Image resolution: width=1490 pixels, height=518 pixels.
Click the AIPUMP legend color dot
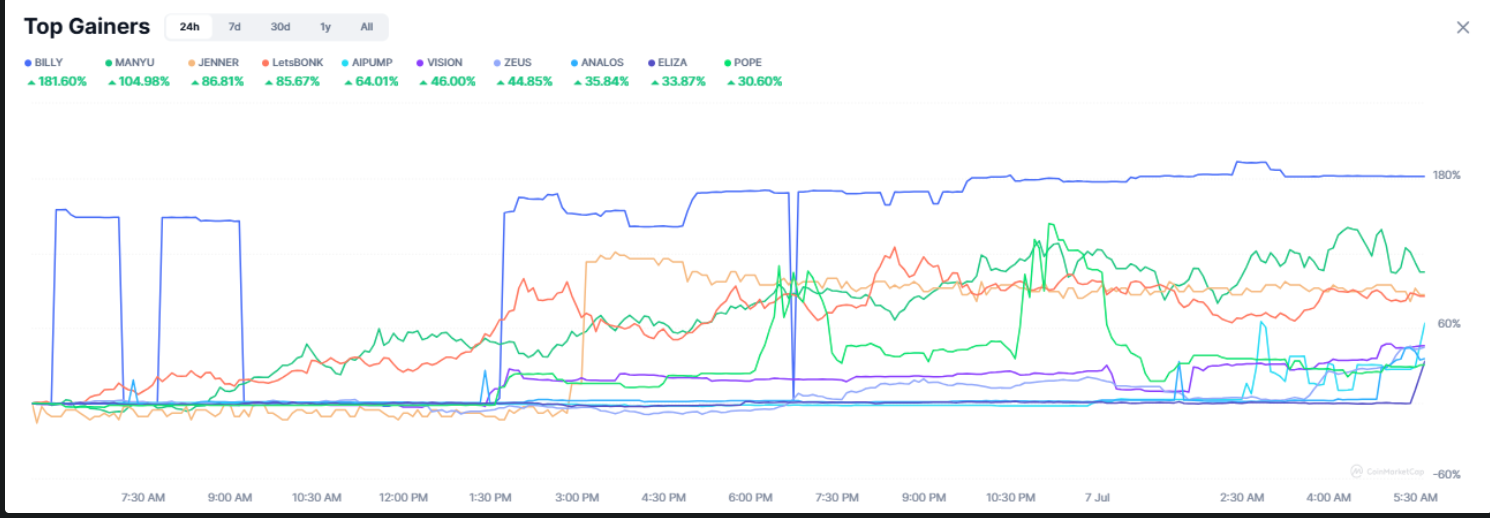(x=345, y=62)
